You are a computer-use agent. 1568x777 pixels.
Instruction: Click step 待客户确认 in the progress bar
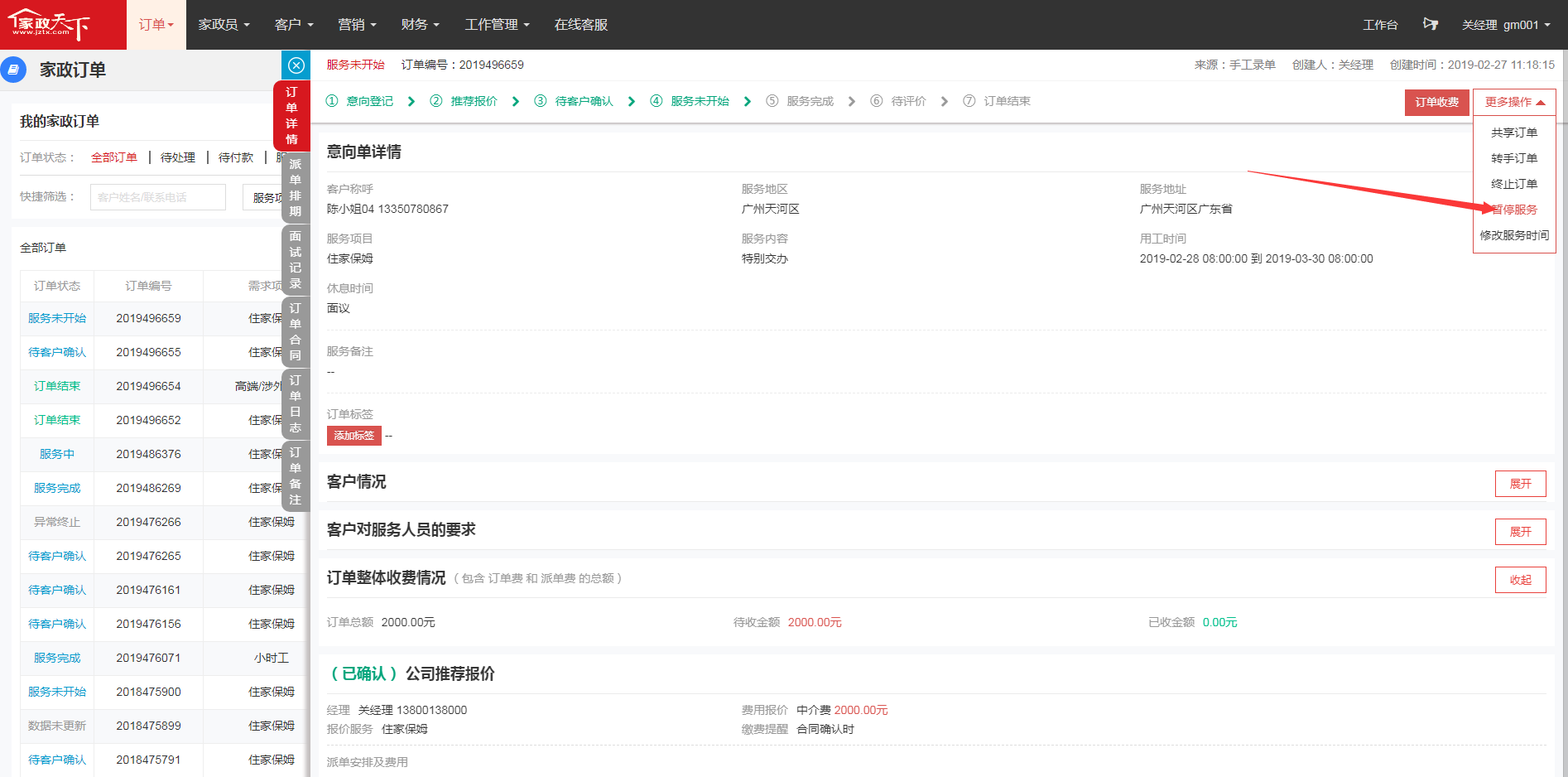[574, 101]
